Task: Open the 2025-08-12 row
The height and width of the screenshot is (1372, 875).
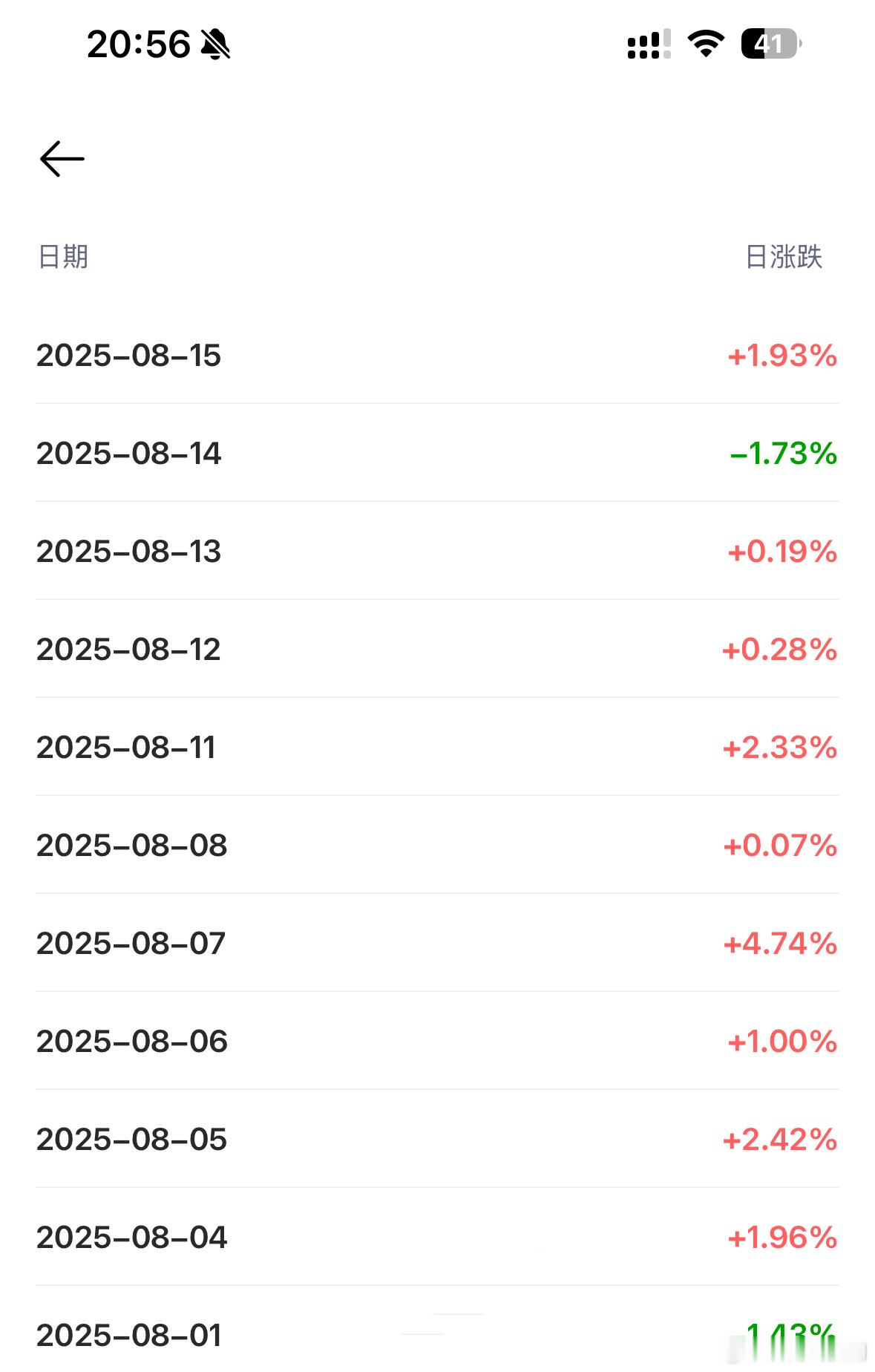Action: (x=437, y=650)
